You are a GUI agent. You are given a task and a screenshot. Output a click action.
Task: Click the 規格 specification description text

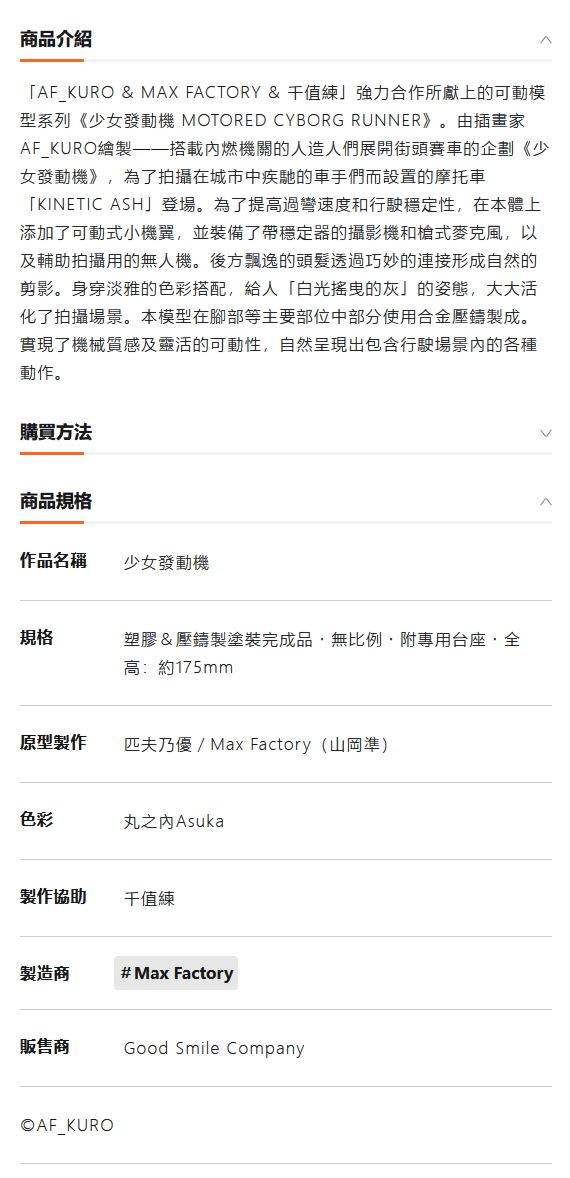pyautogui.click(x=322, y=654)
